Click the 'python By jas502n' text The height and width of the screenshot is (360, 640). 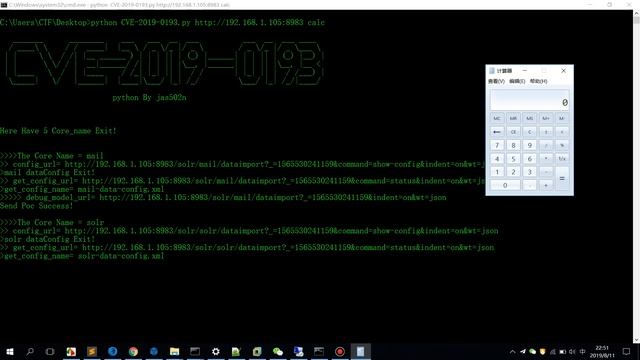[x=149, y=98]
